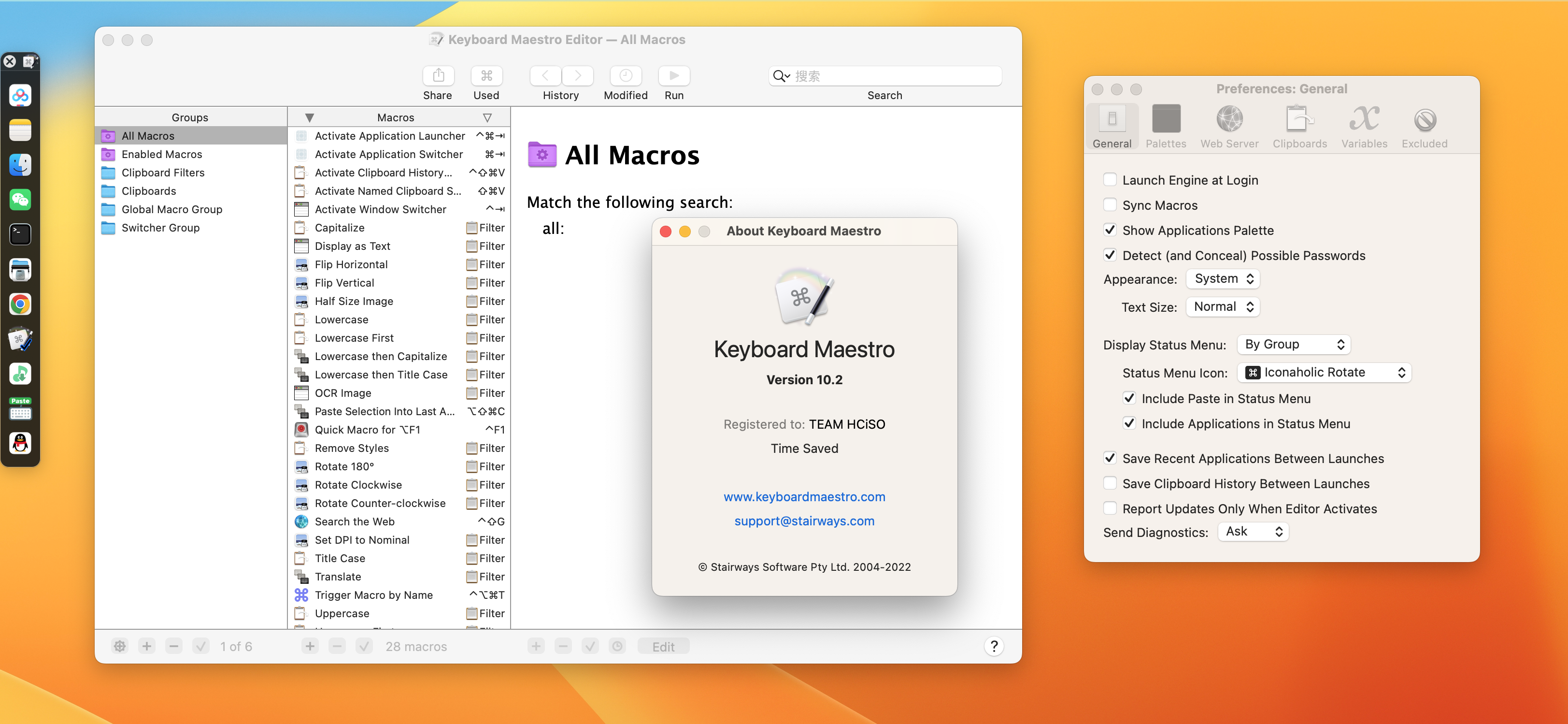Select the OCR Image macro

tap(399, 393)
